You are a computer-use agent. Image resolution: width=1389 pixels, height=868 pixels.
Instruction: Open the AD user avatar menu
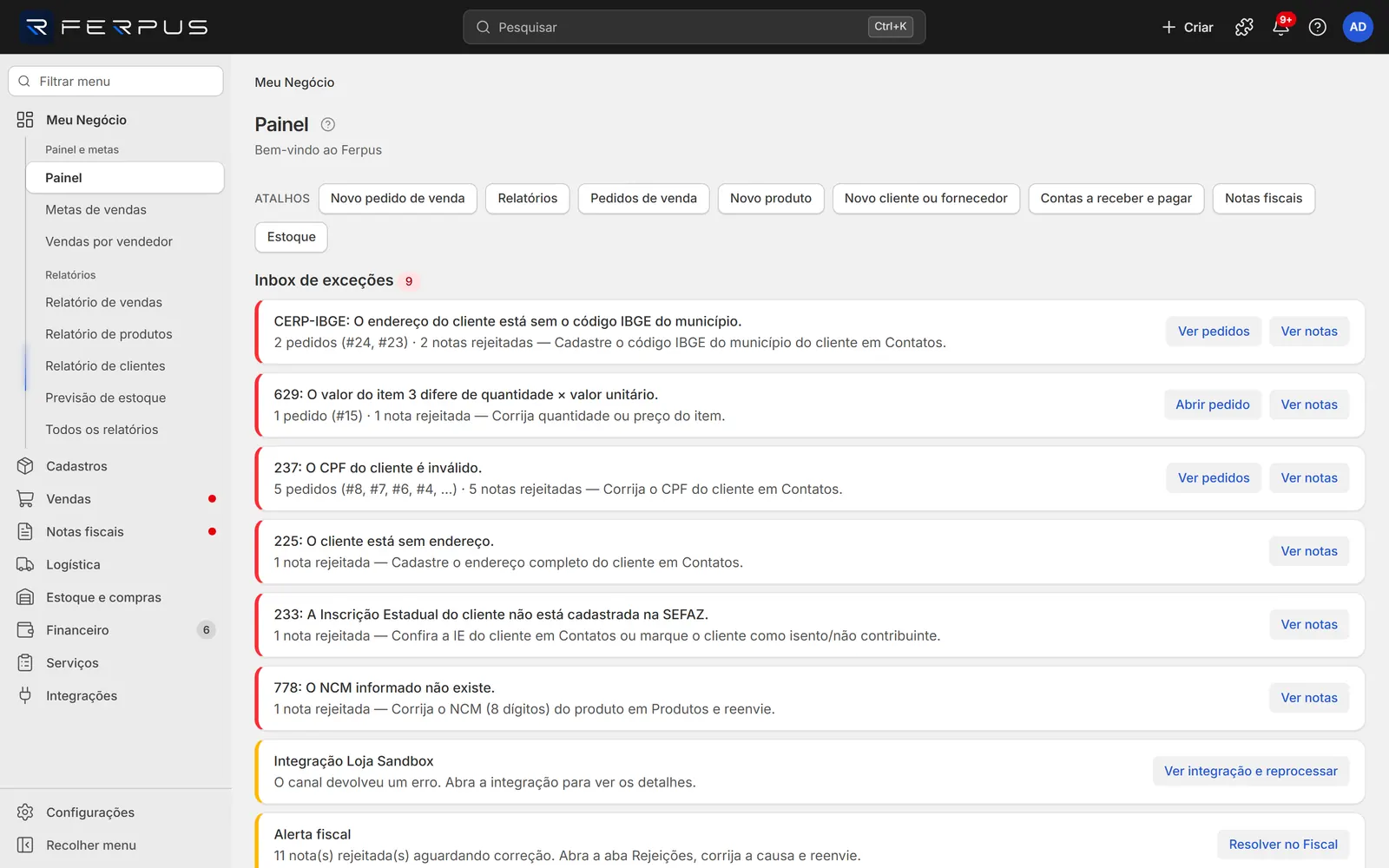[1358, 27]
